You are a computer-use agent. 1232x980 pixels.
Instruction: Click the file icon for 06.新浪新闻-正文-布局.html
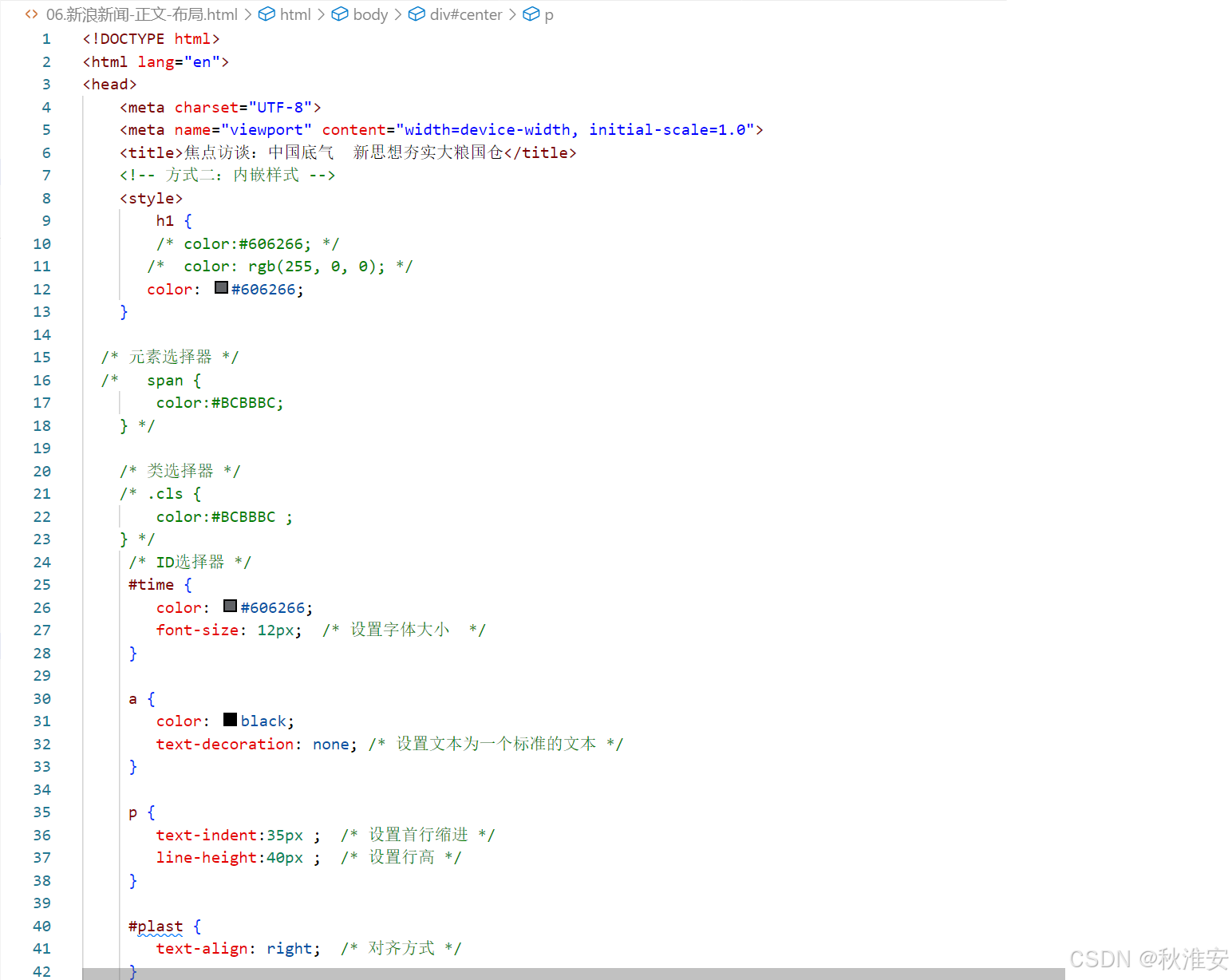pyautogui.click(x=32, y=14)
